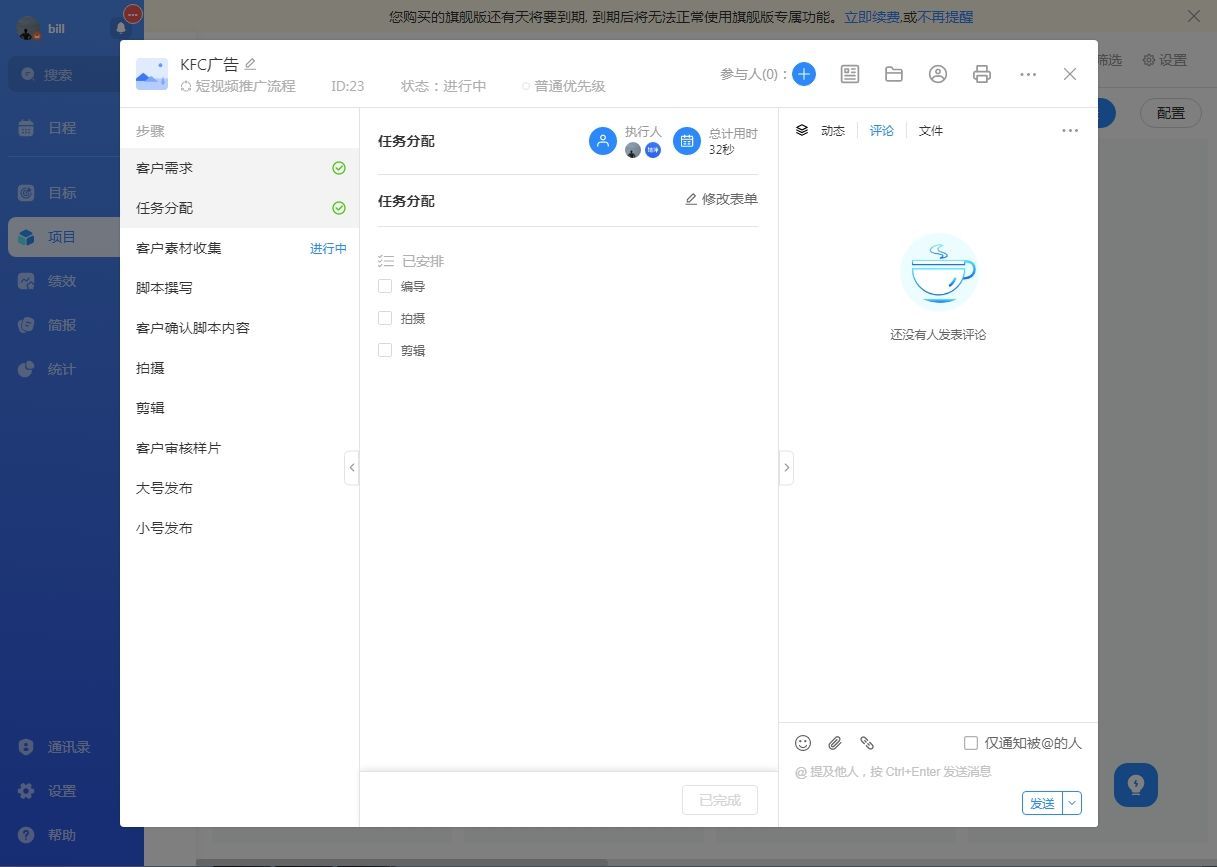
Task: Switch to the 文件 tab
Action: pos(930,131)
